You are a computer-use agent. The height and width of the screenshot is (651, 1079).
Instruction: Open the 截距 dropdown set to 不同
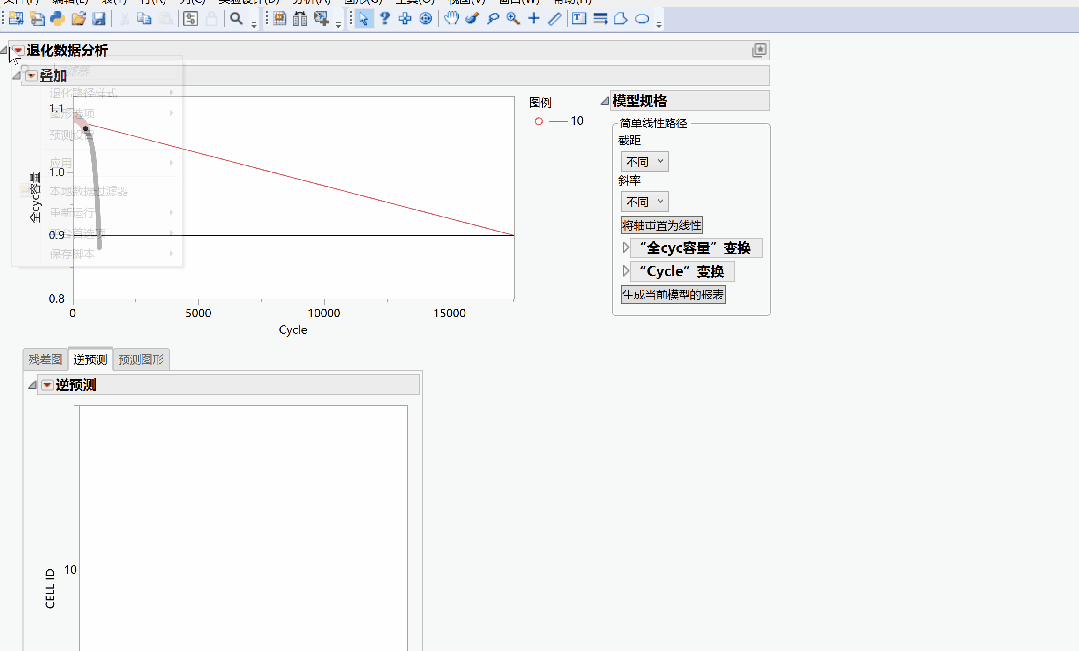(x=644, y=162)
